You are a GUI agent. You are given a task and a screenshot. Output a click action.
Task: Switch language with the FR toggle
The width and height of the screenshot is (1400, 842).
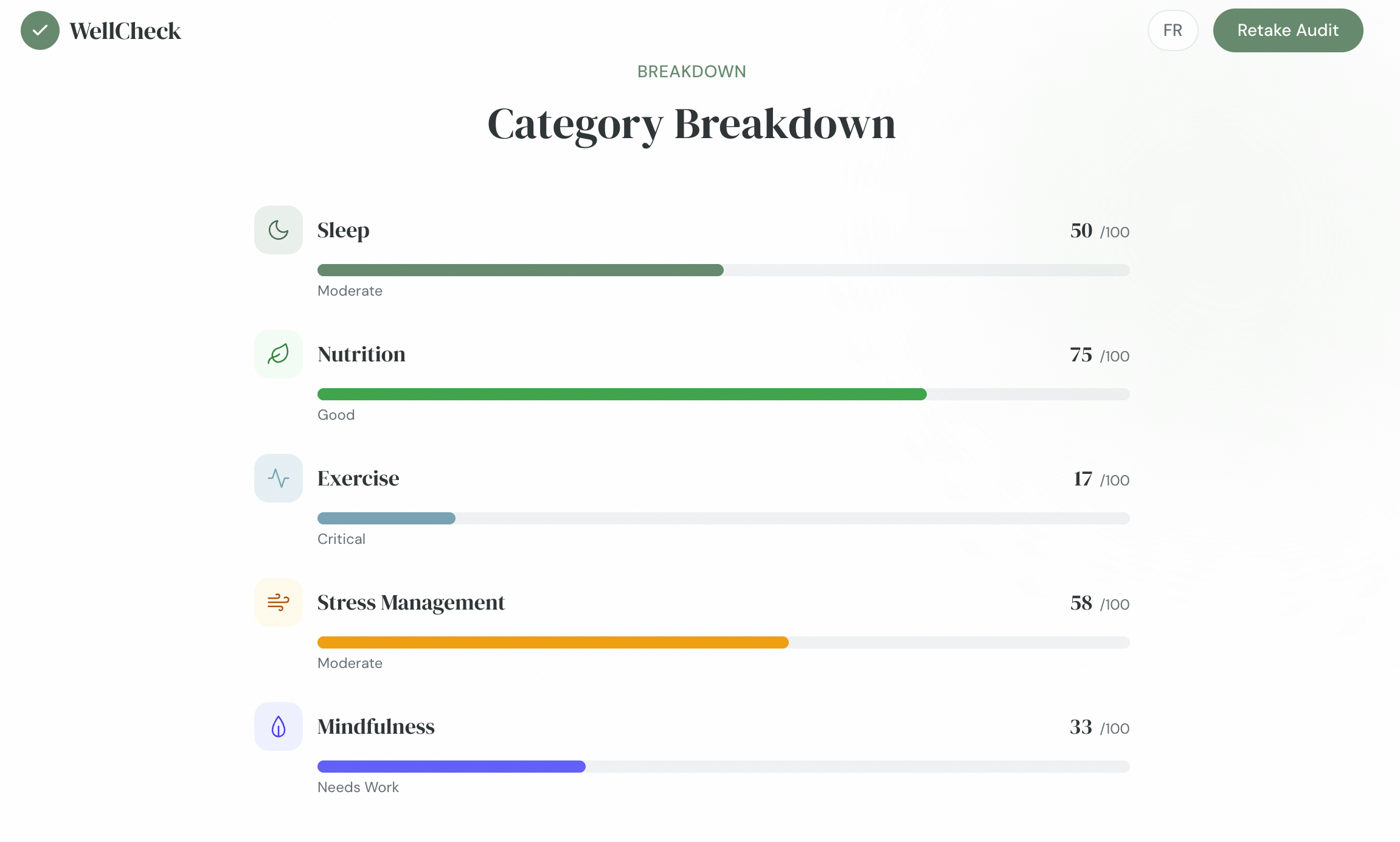click(x=1173, y=30)
